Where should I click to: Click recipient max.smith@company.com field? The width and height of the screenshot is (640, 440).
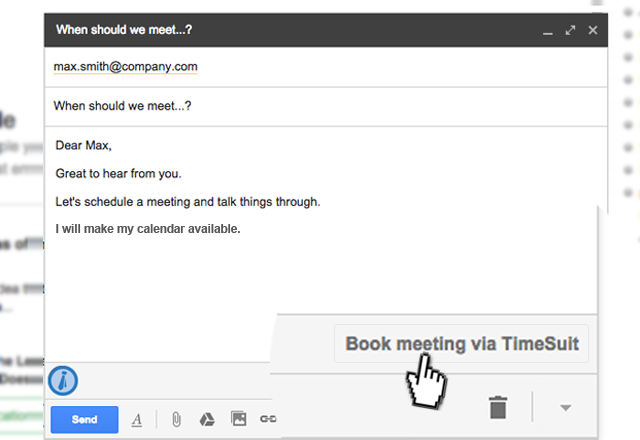pos(326,67)
